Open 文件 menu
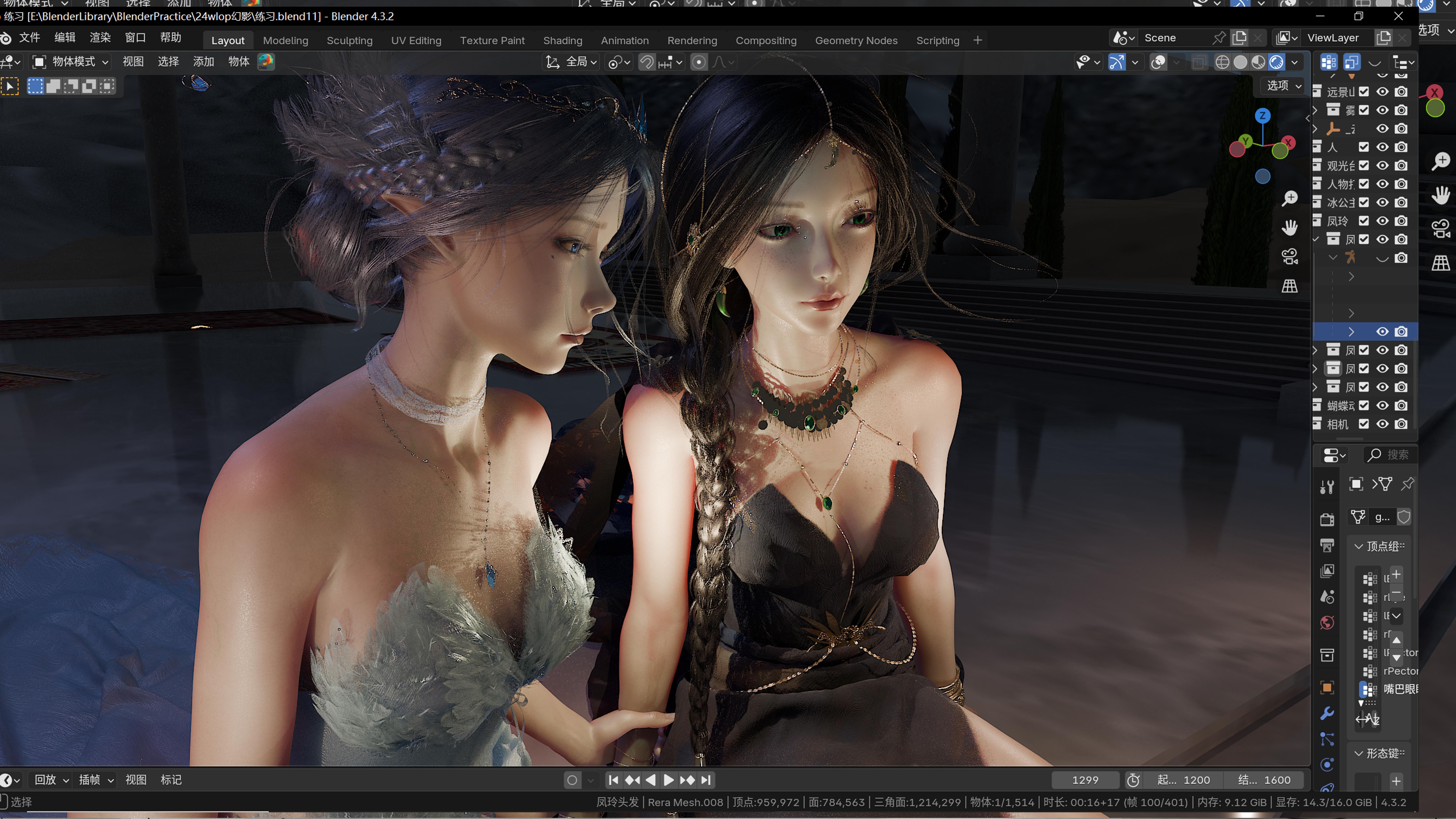This screenshot has width=1456, height=819. tap(29, 38)
